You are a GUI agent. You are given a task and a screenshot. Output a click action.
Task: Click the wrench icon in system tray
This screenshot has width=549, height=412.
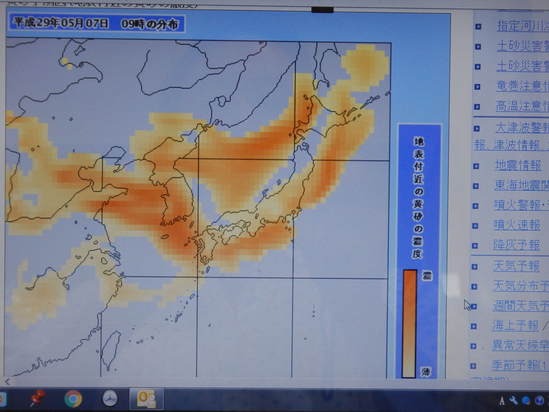click(514, 400)
